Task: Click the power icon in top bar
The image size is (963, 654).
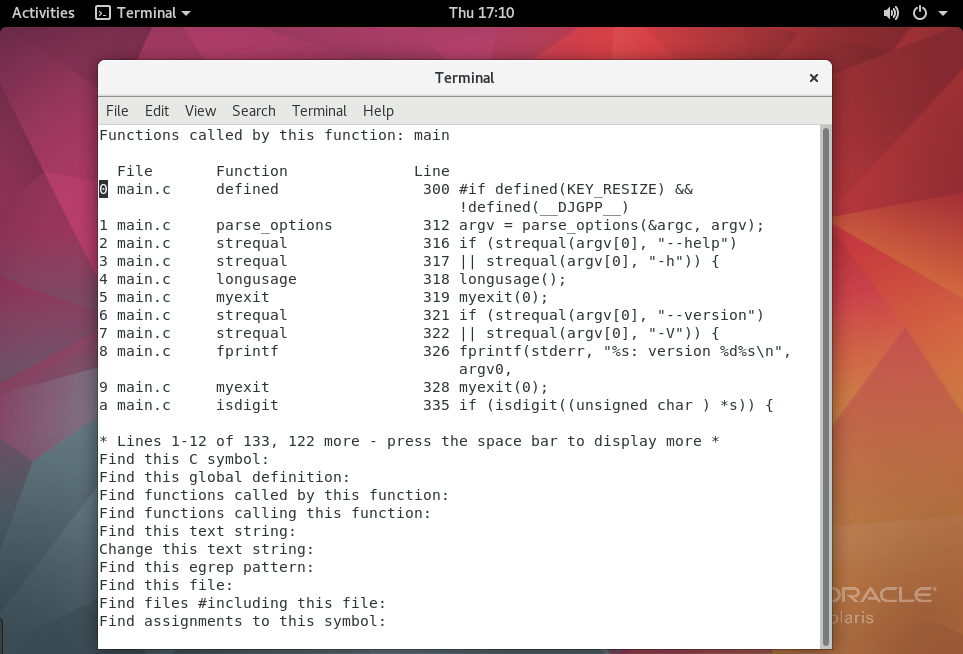Action: (x=919, y=13)
